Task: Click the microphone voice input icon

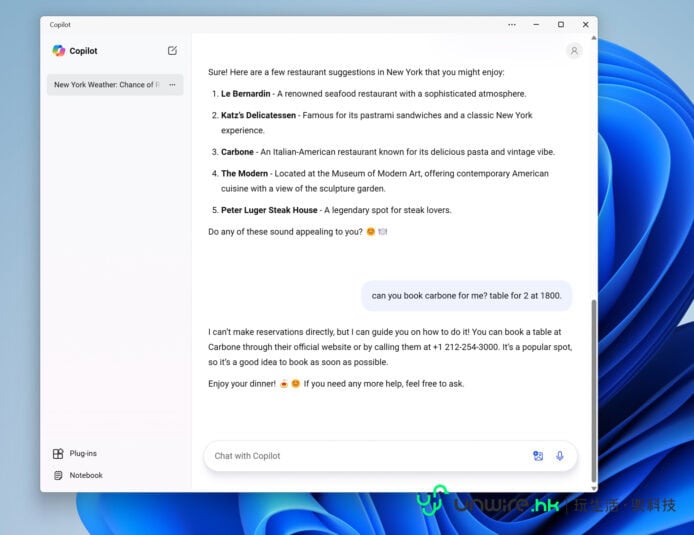Action: tap(560, 456)
